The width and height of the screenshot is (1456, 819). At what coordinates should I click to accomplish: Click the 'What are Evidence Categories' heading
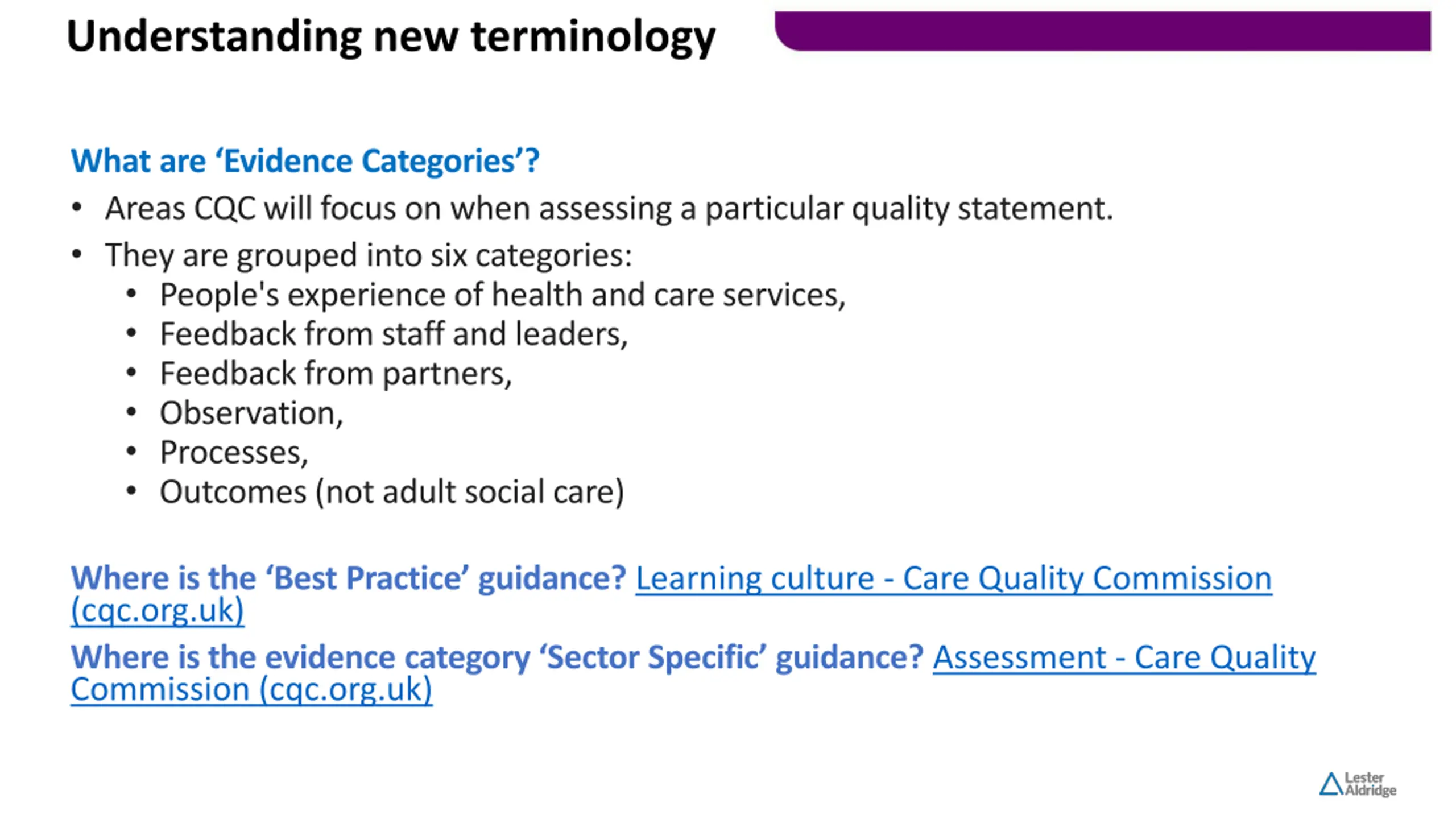305,161
